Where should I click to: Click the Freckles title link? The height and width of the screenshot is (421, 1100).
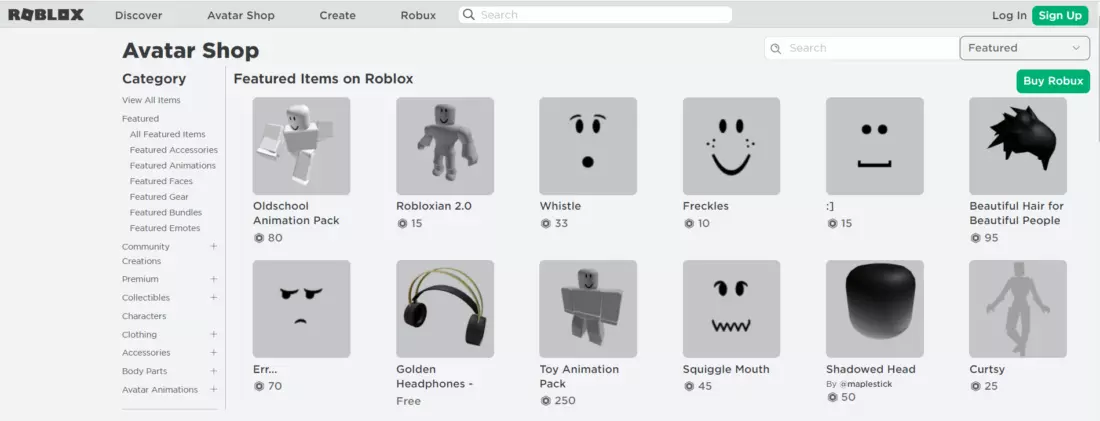[706, 206]
